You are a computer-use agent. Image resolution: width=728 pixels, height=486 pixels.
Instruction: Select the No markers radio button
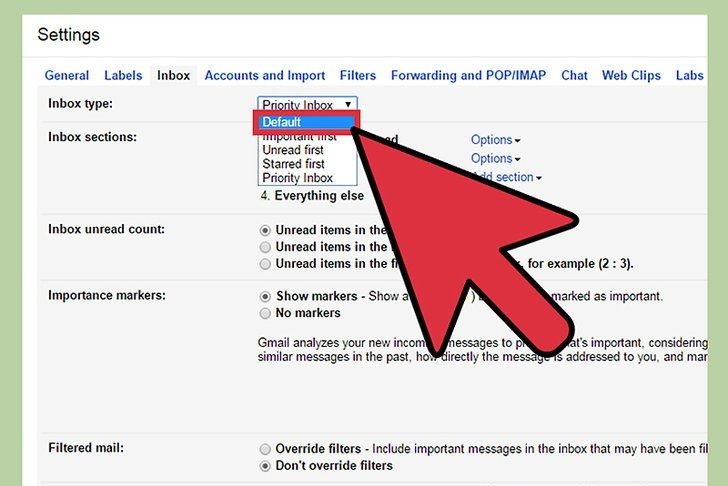point(265,313)
